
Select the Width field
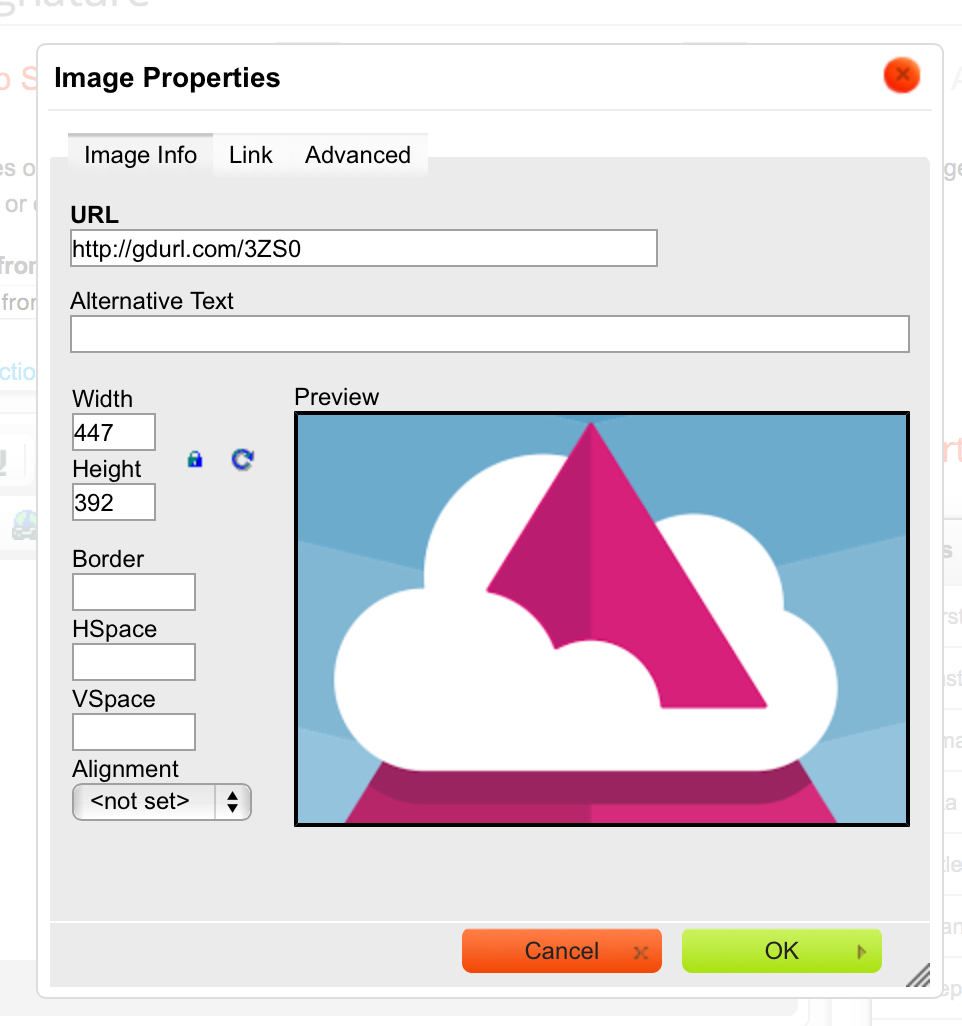[114, 432]
